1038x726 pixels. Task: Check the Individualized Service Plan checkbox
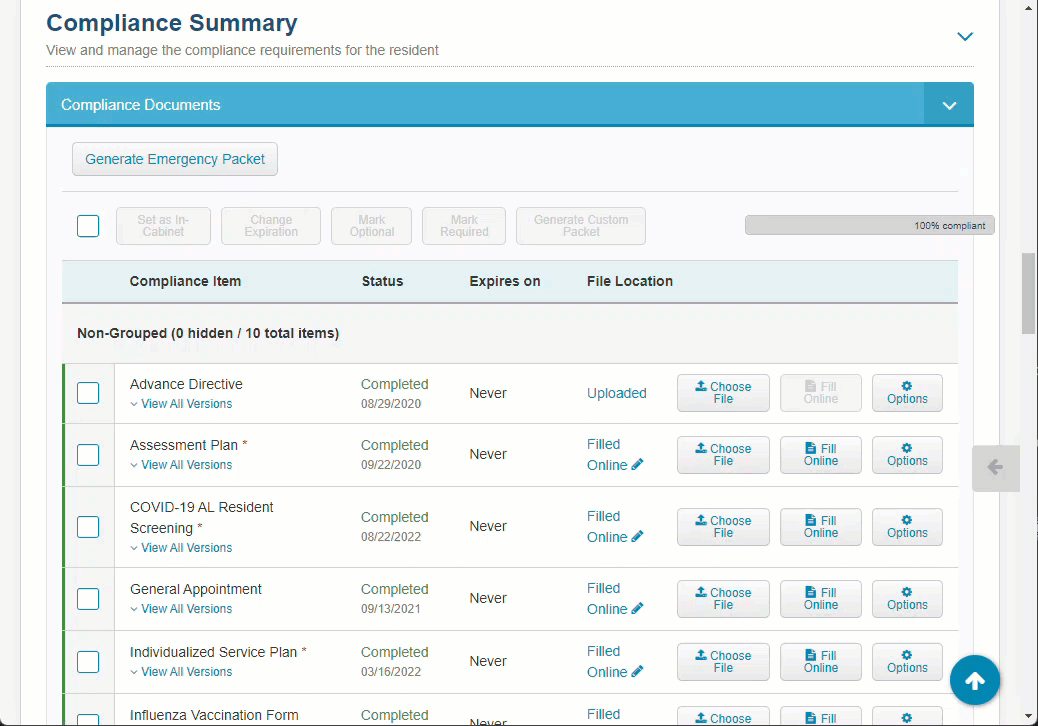[88, 662]
